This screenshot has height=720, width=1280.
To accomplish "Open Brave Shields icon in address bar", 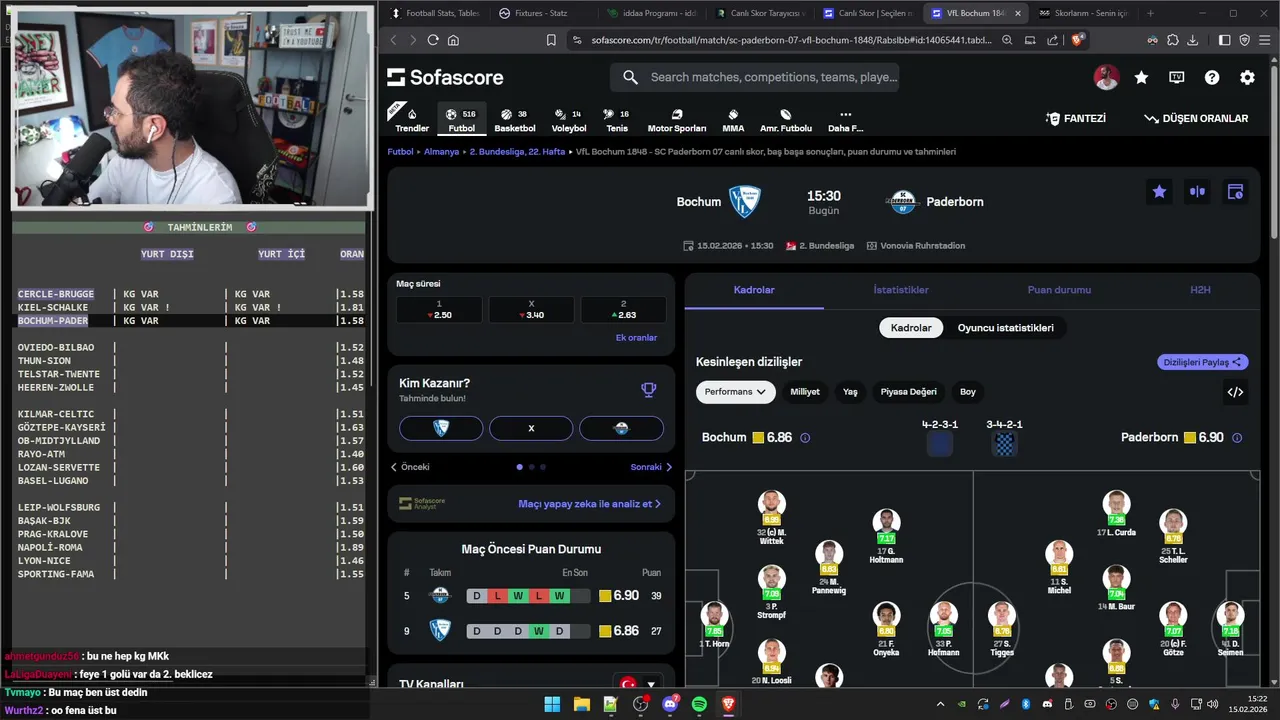I will click(1077, 40).
